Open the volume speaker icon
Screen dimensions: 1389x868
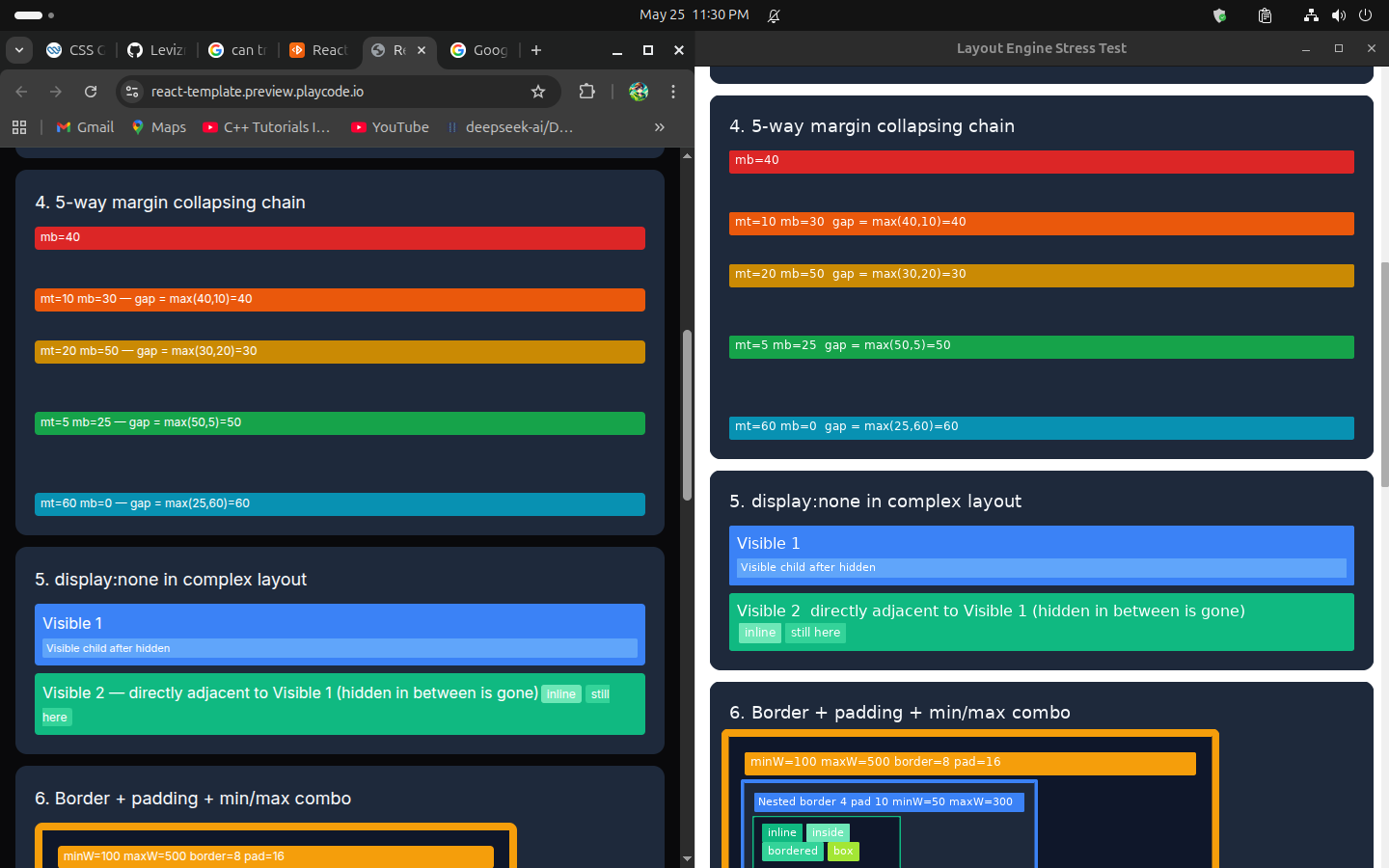(x=1339, y=15)
